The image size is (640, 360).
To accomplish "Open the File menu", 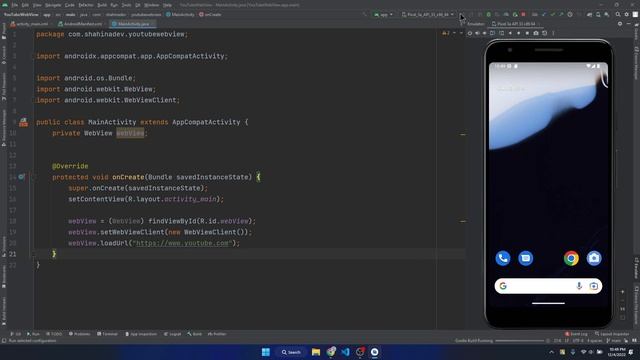I will (15, 5).
